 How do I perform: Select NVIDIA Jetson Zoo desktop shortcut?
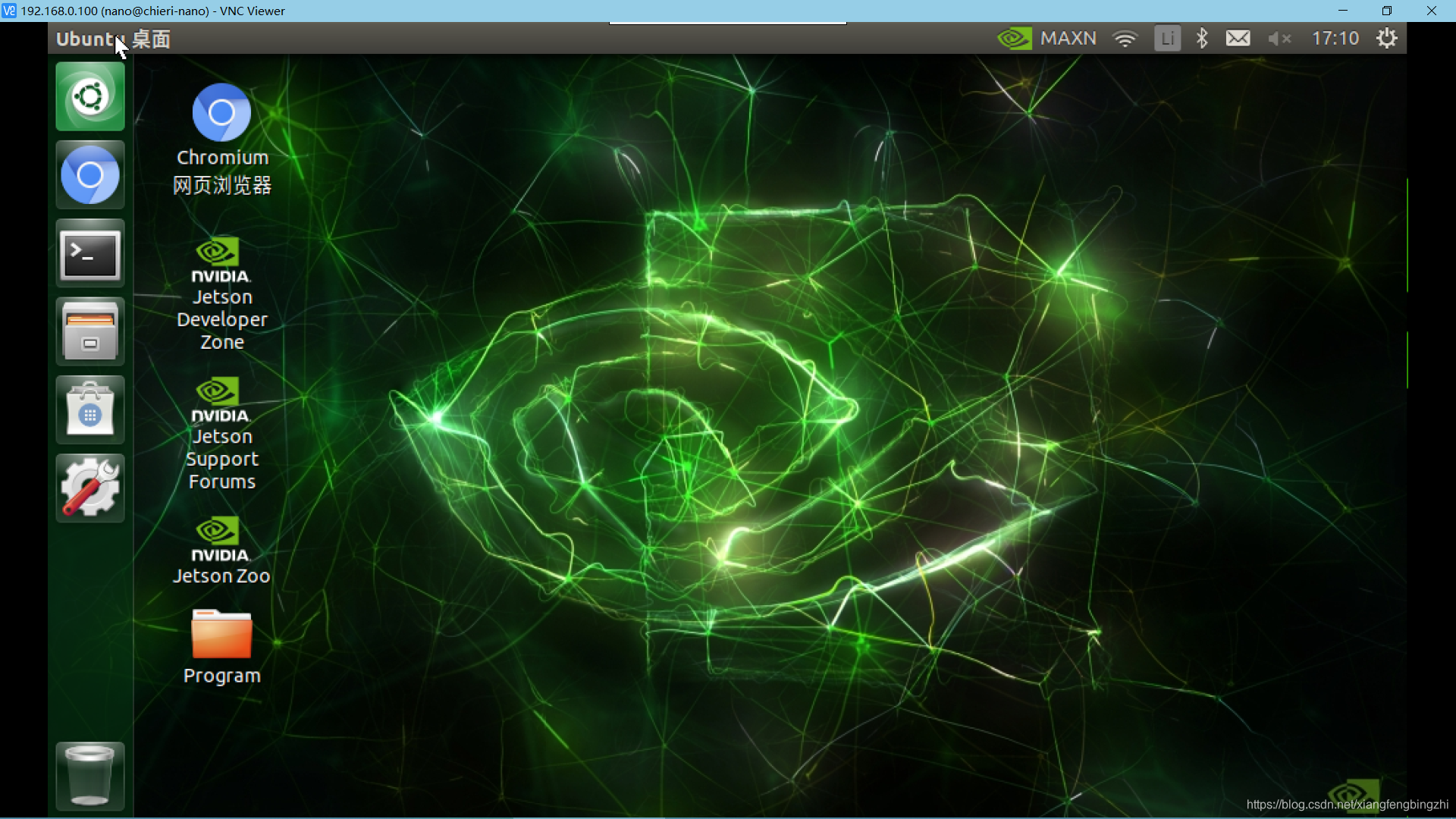221,551
